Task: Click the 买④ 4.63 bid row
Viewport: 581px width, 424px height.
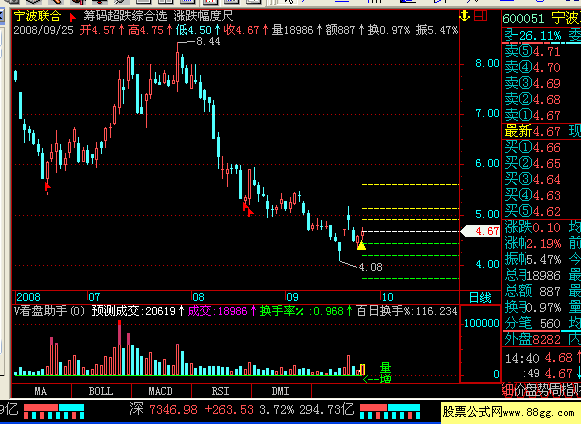Action: tap(532, 195)
